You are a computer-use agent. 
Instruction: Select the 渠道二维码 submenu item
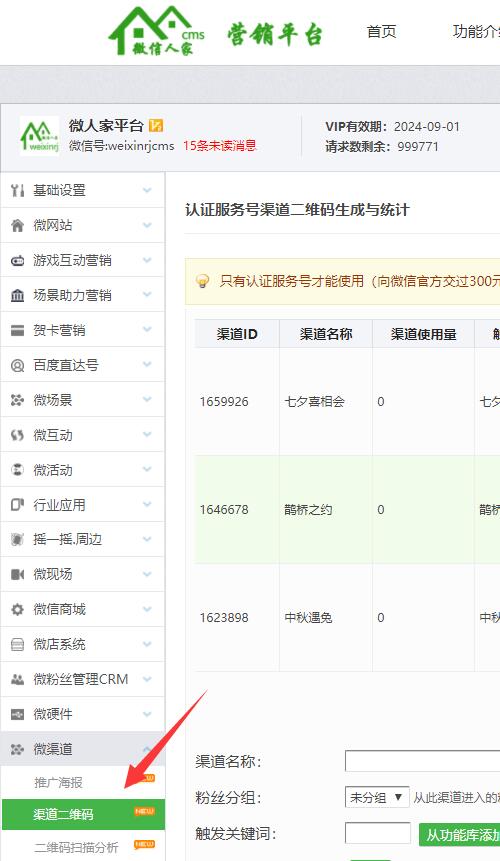coord(83,814)
